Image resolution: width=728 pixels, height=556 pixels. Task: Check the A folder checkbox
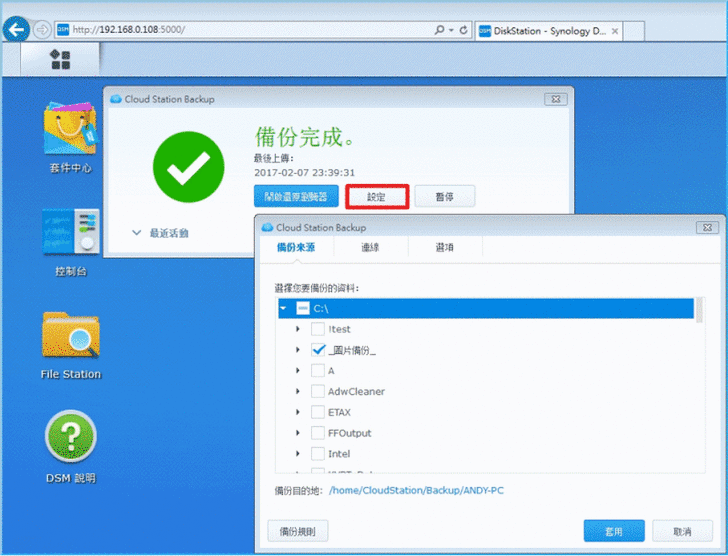(318, 370)
